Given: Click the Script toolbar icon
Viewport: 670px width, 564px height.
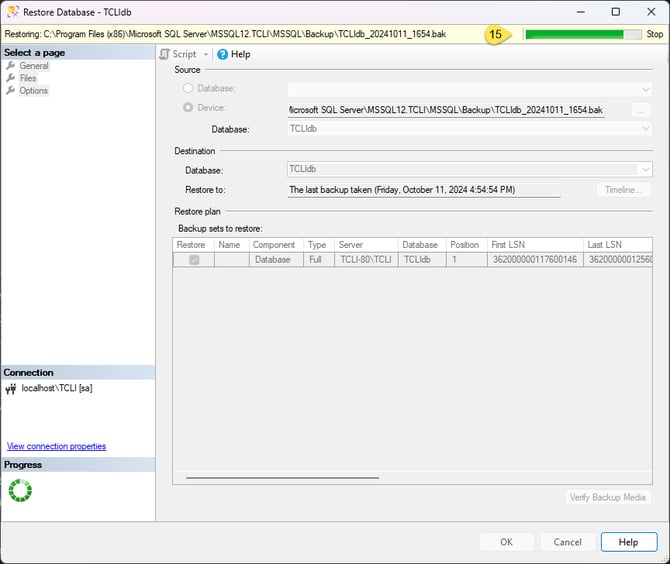Looking at the screenshot, I should pos(165,54).
